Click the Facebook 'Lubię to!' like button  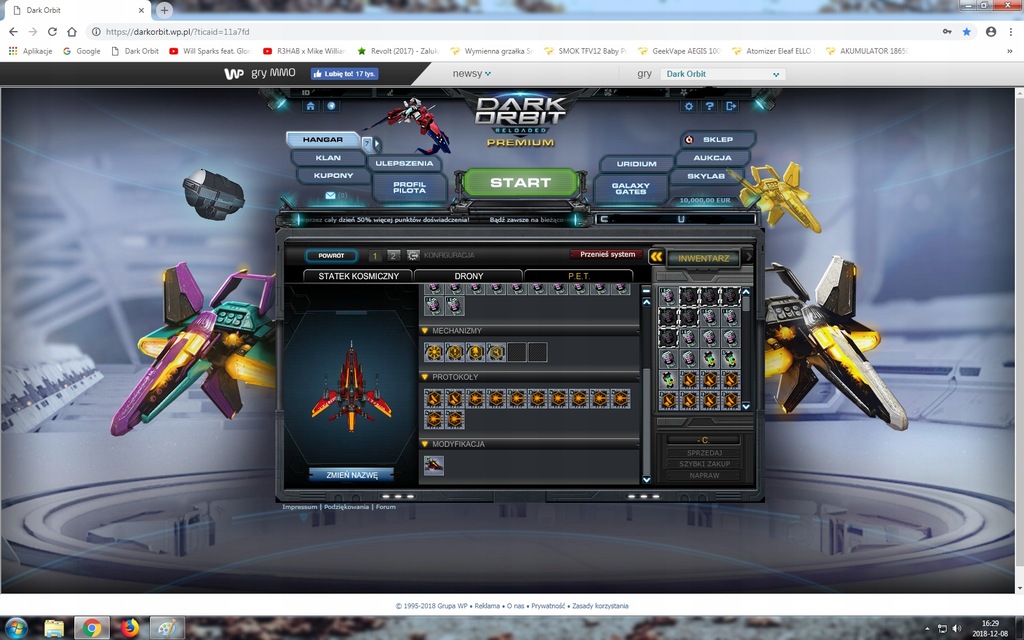click(344, 74)
